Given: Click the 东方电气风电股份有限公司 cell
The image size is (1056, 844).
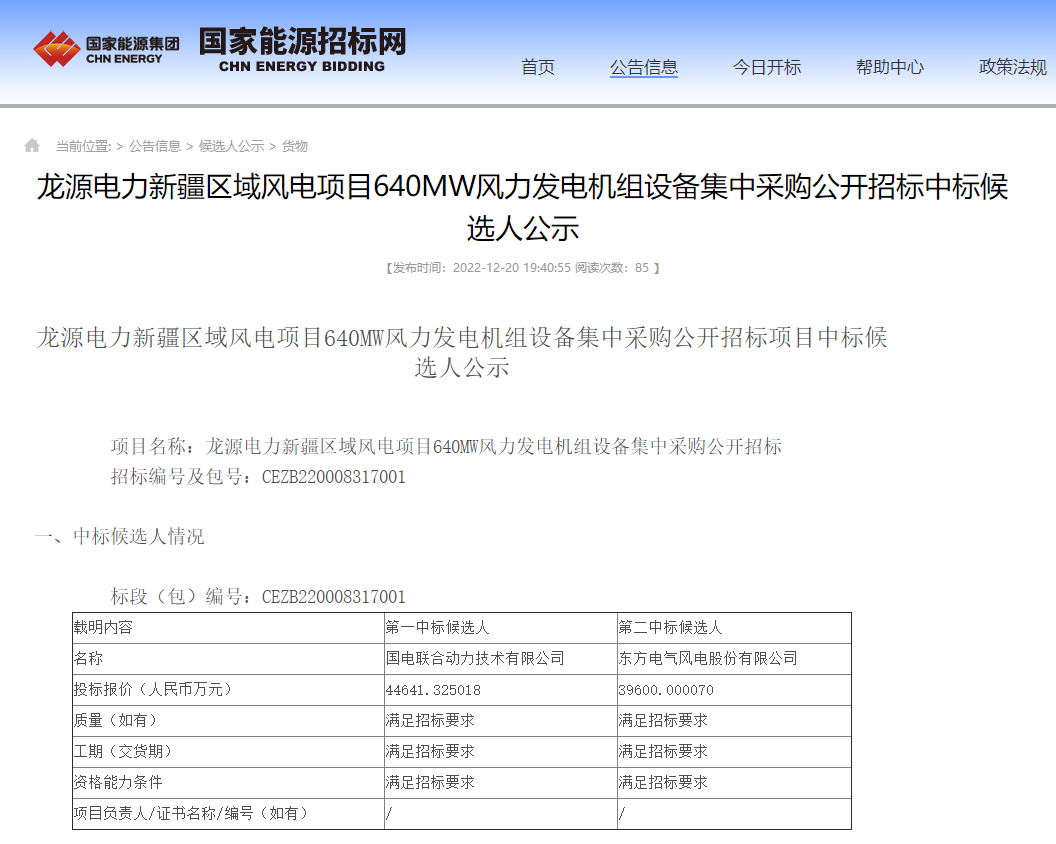Looking at the screenshot, I should click(x=734, y=659).
